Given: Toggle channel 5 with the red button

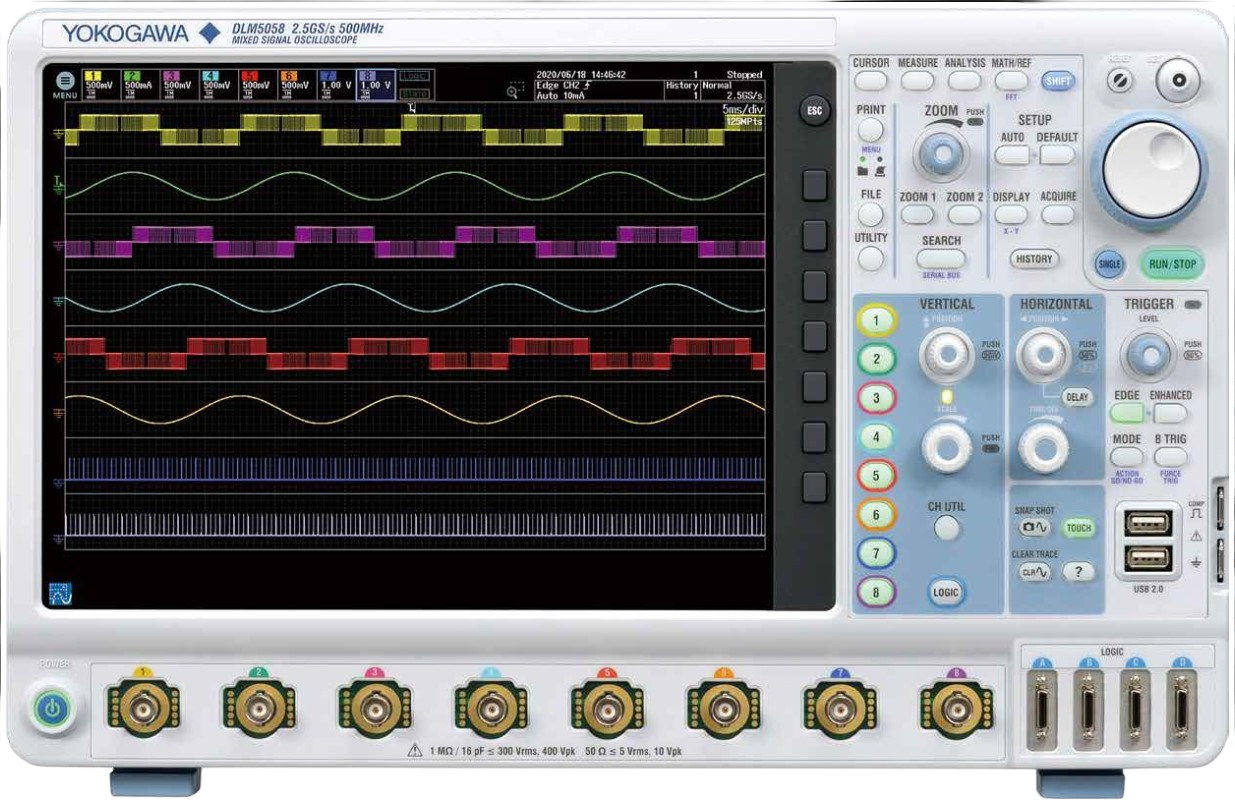Looking at the screenshot, I should [876, 475].
